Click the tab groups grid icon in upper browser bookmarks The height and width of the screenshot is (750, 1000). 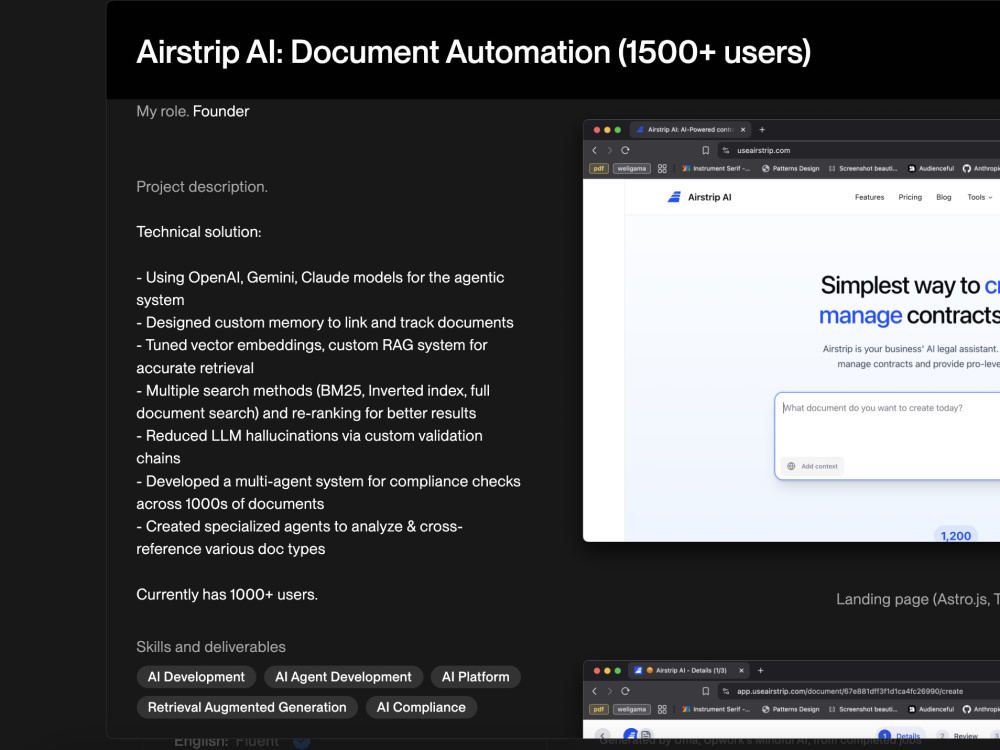pyautogui.click(x=662, y=168)
